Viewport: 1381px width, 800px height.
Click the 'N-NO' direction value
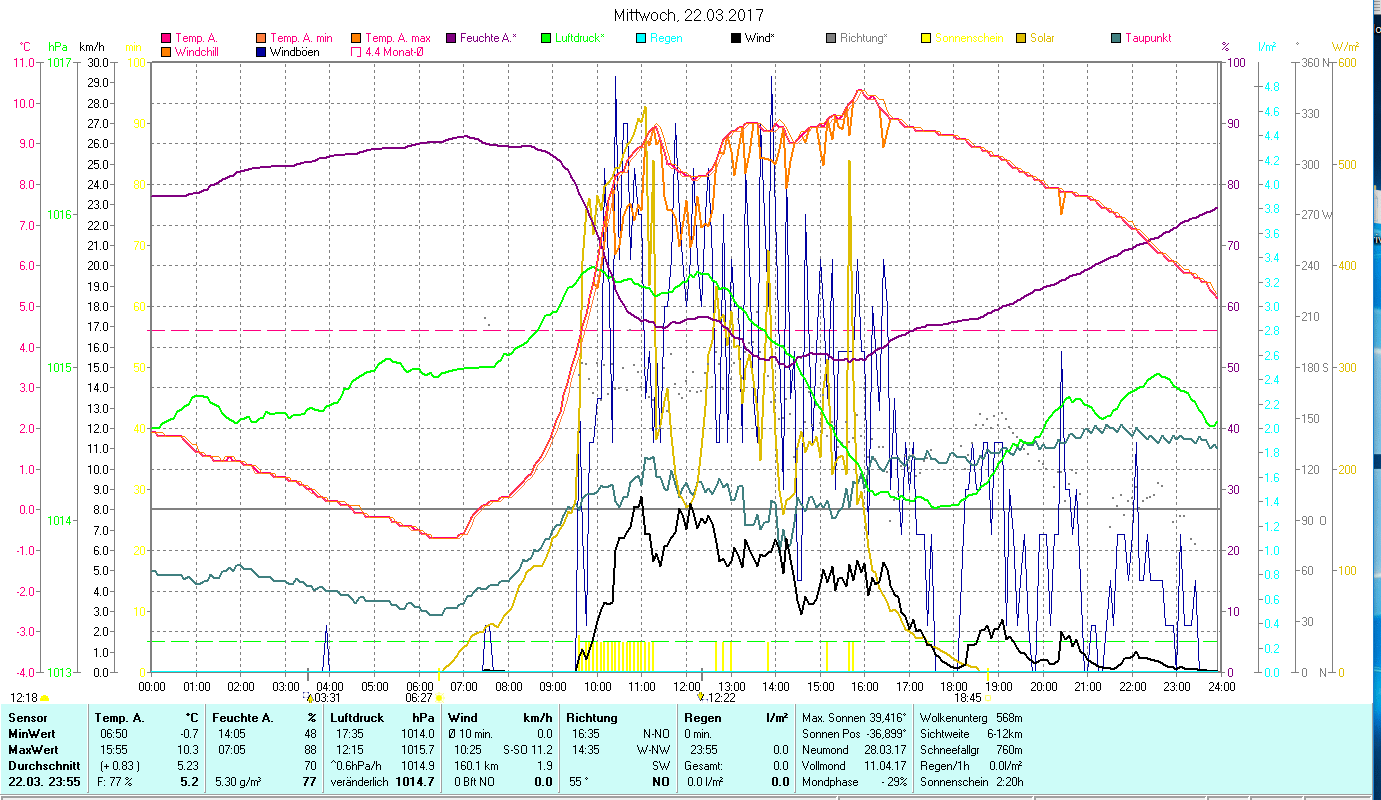click(656, 734)
